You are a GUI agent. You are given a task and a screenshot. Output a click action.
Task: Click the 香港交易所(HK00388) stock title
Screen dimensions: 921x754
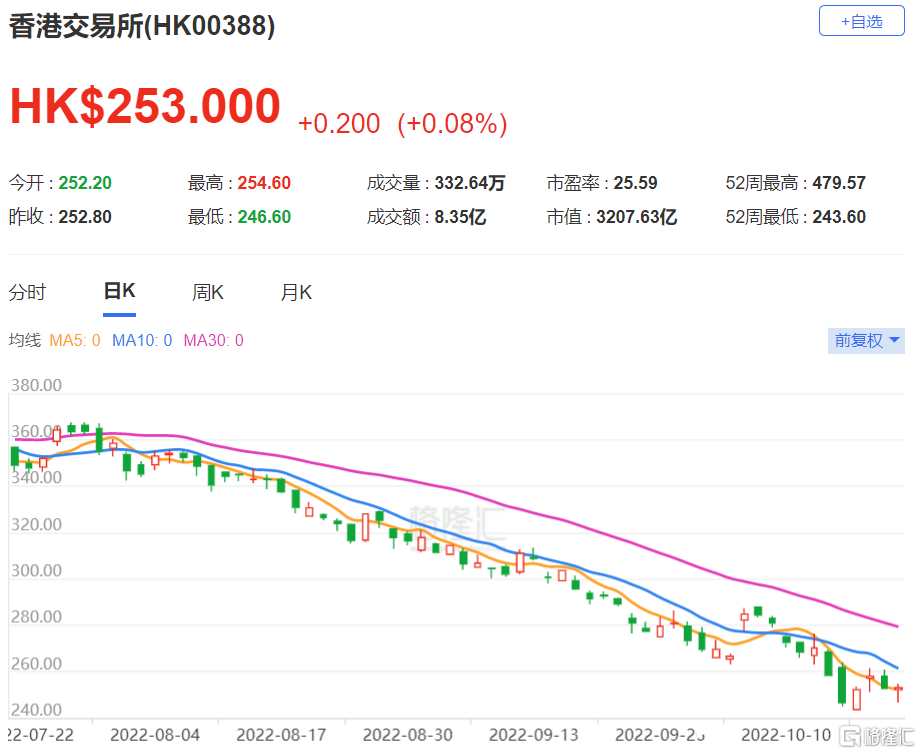click(142, 26)
